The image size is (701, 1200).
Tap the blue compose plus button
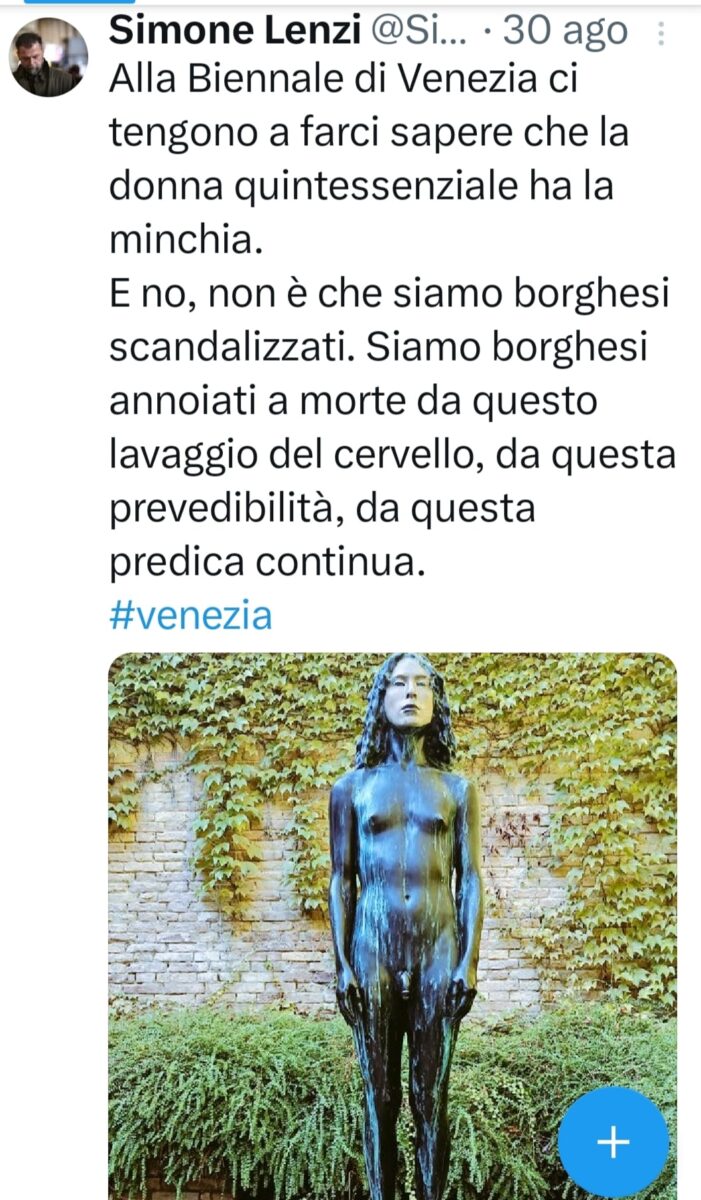[x=613, y=1142]
